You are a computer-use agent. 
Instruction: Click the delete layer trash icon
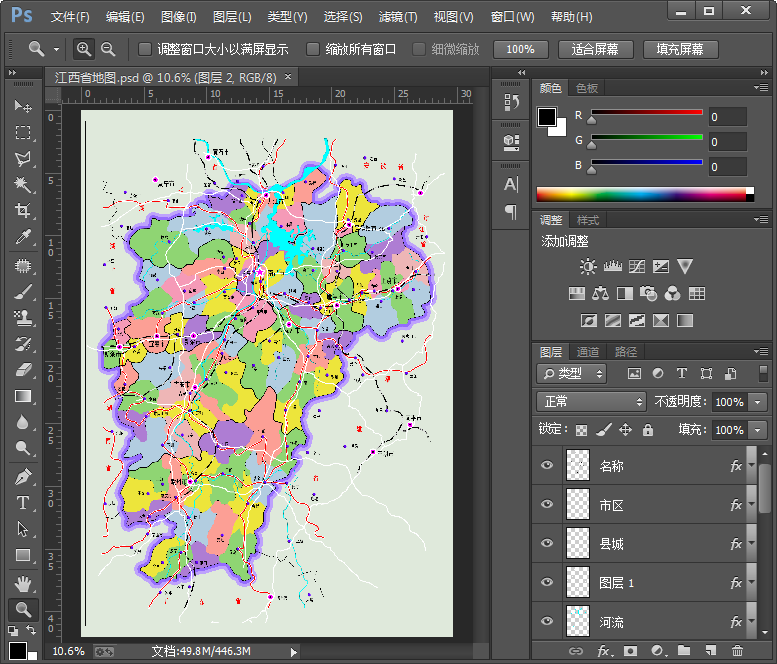coord(737,651)
